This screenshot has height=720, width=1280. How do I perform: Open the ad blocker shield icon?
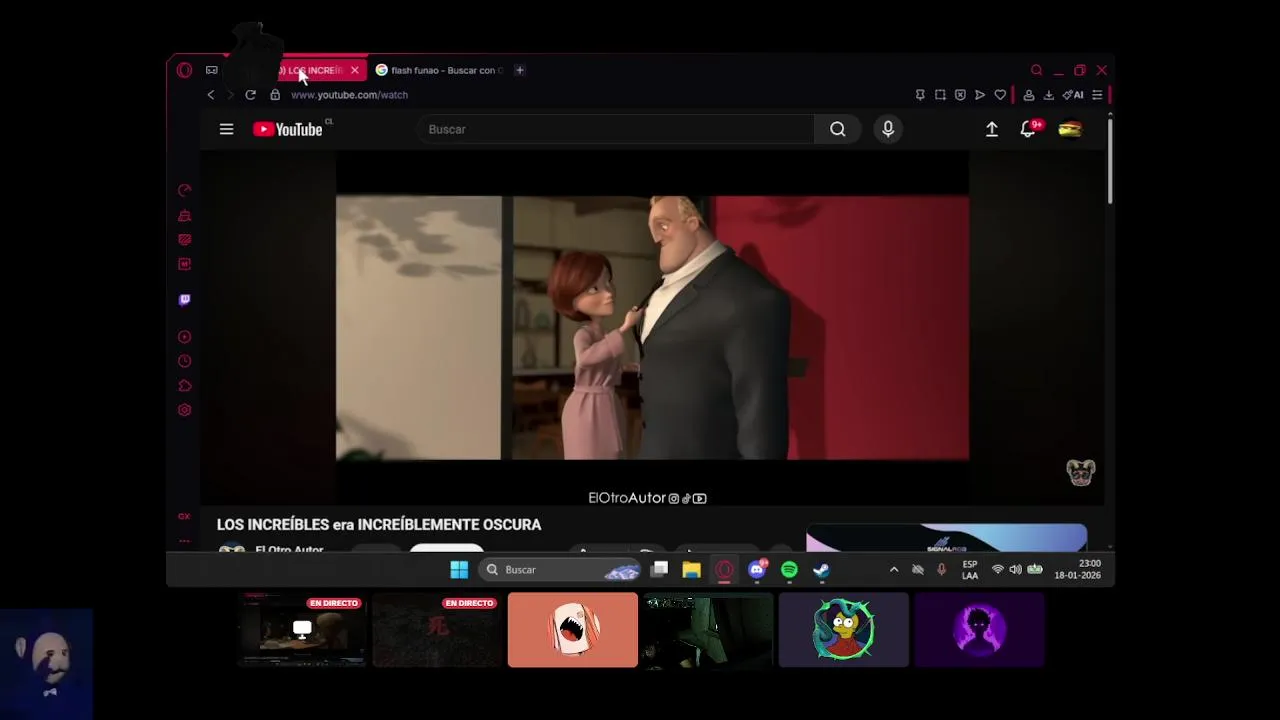point(960,95)
